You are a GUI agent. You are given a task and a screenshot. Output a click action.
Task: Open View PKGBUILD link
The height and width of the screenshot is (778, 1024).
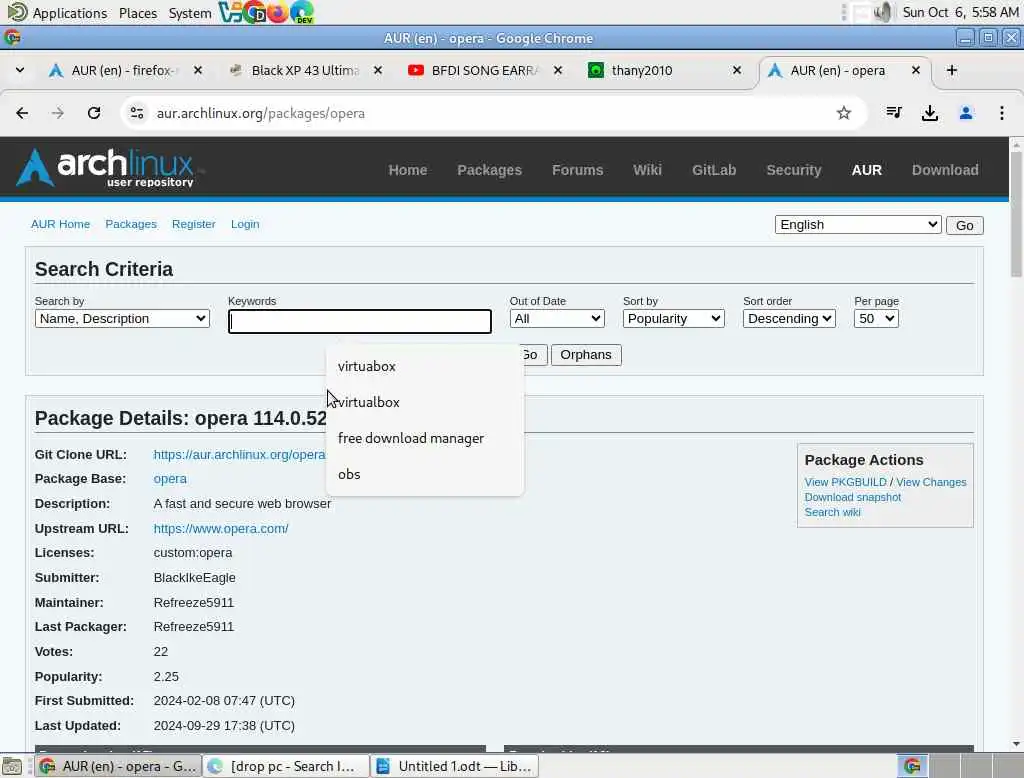pyautogui.click(x=845, y=482)
